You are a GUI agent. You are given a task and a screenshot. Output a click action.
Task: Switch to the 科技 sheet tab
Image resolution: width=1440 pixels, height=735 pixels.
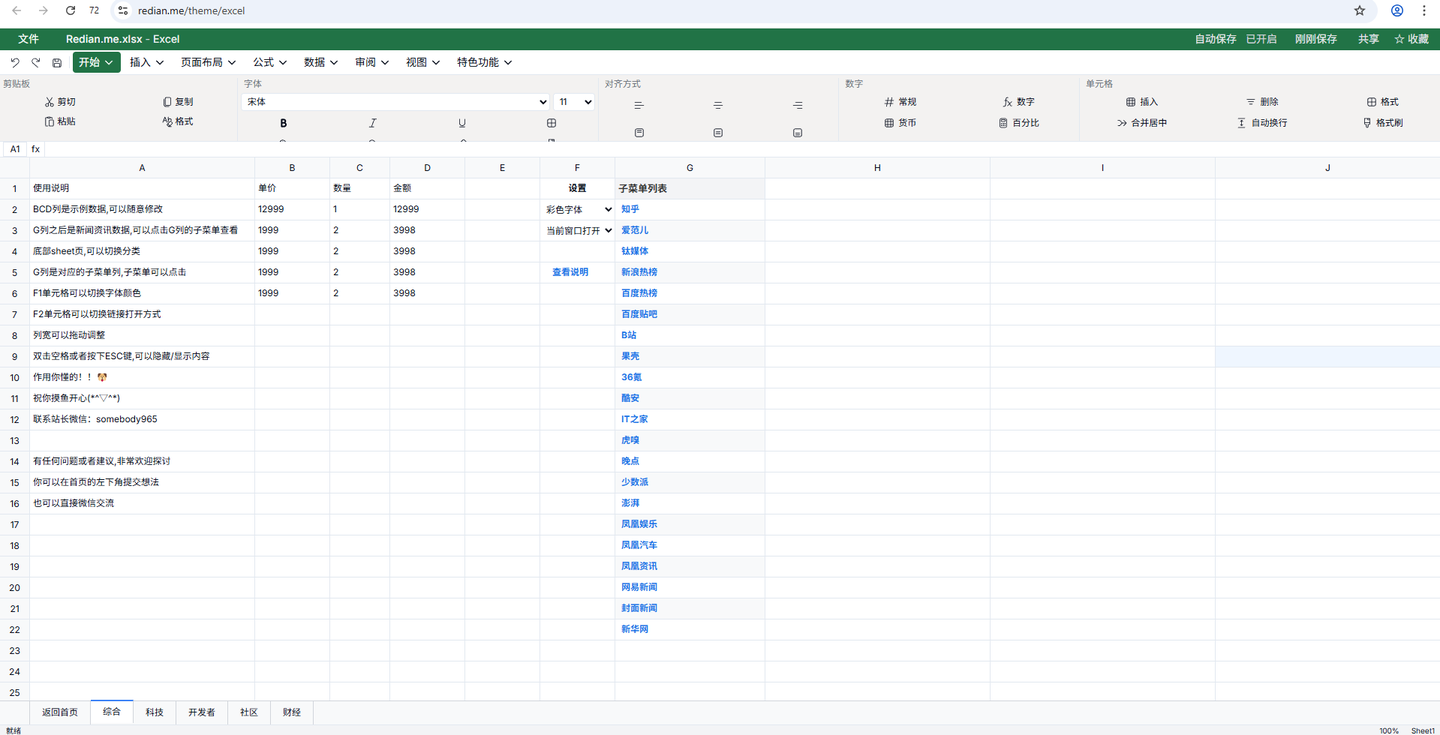click(154, 712)
